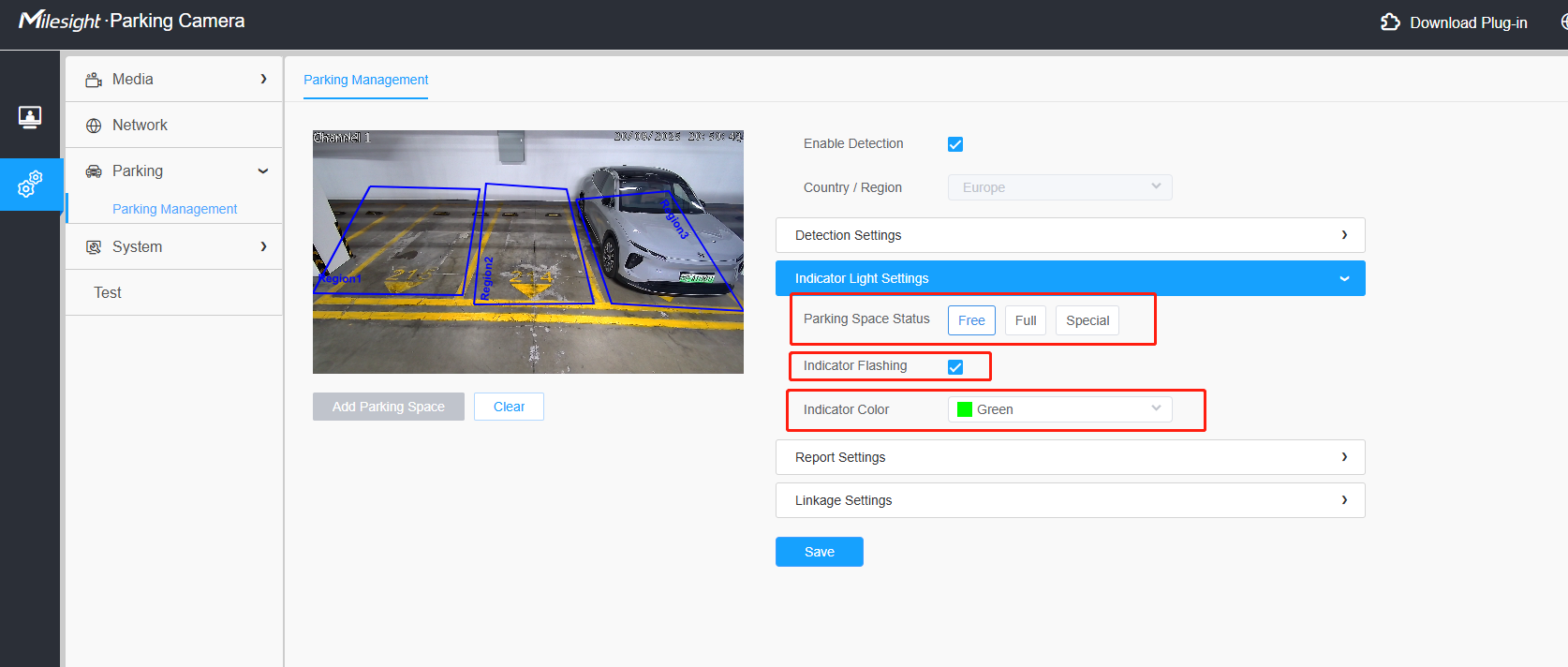Expand the Report Settings section
The height and width of the screenshot is (667, 1568).
pyautogui.click(x=1071, y=457)
